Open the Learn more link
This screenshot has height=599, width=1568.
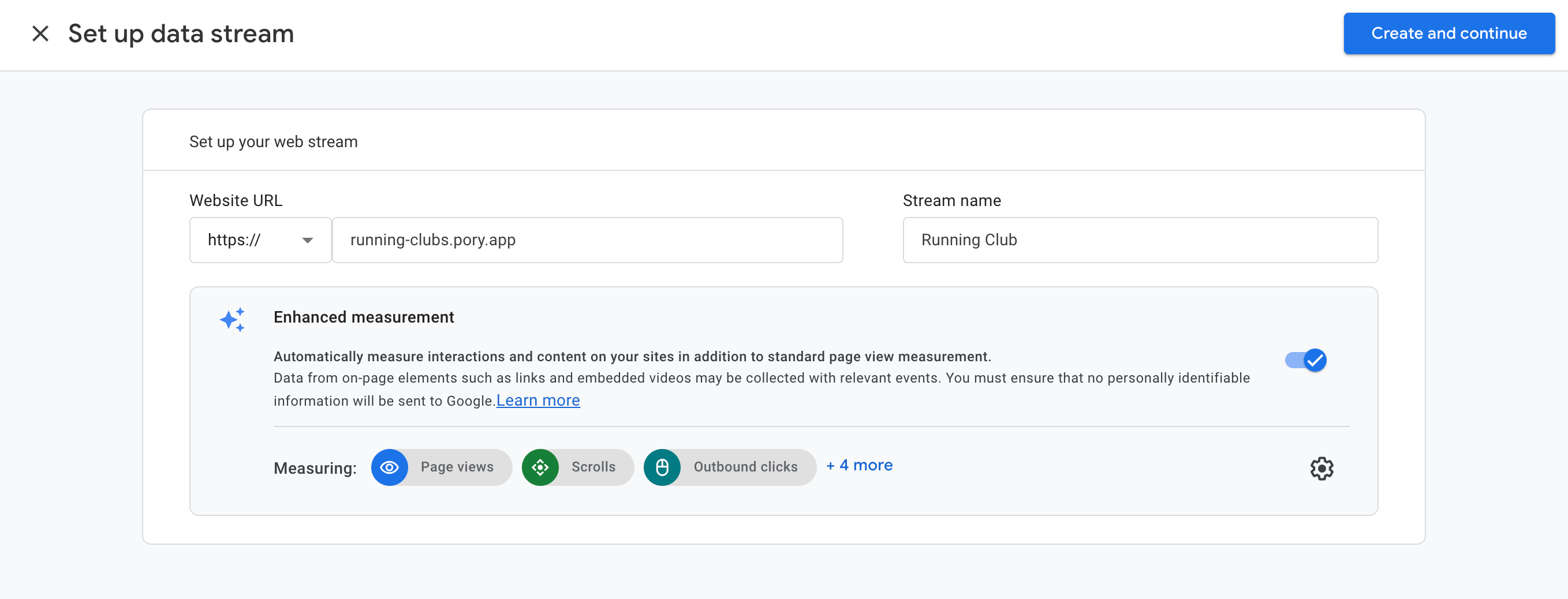pyautogui.click(x=538, y=400)
